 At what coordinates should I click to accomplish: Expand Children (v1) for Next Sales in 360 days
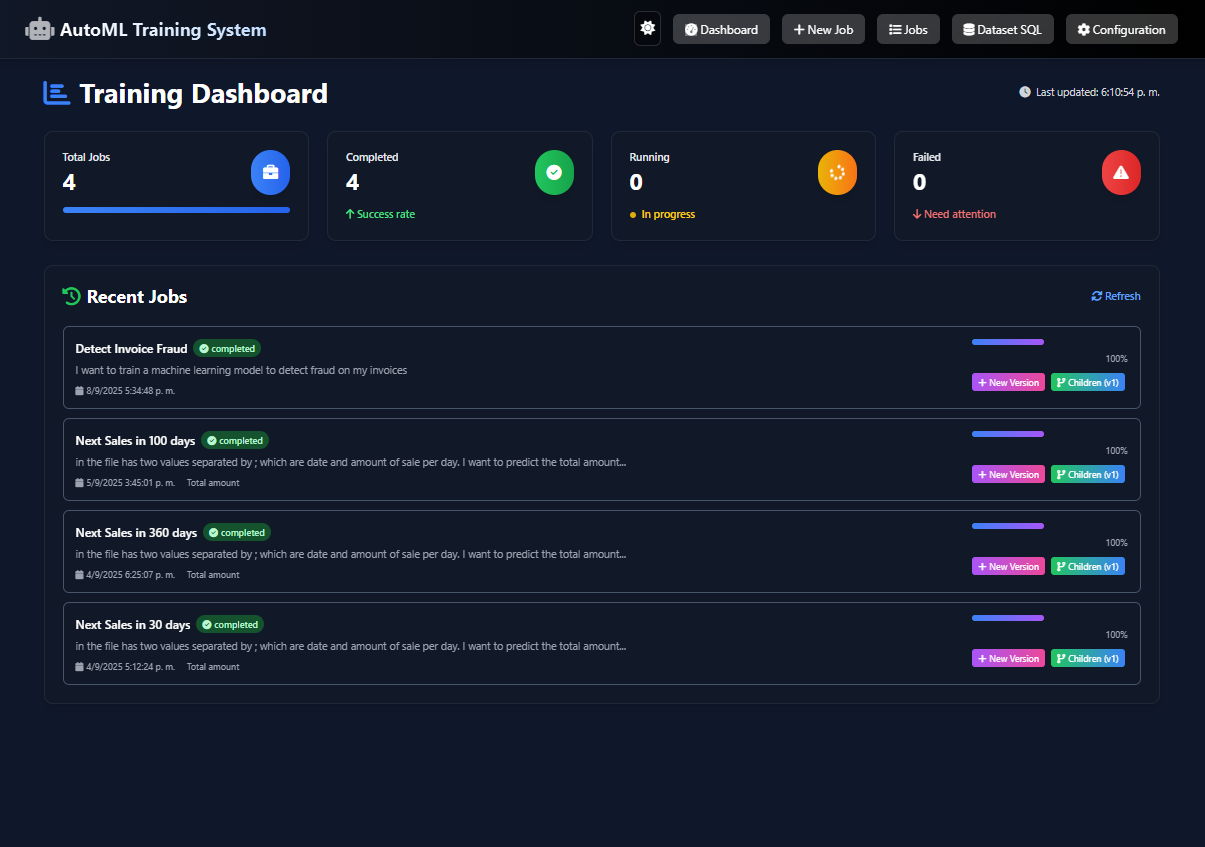point(1087,567)
